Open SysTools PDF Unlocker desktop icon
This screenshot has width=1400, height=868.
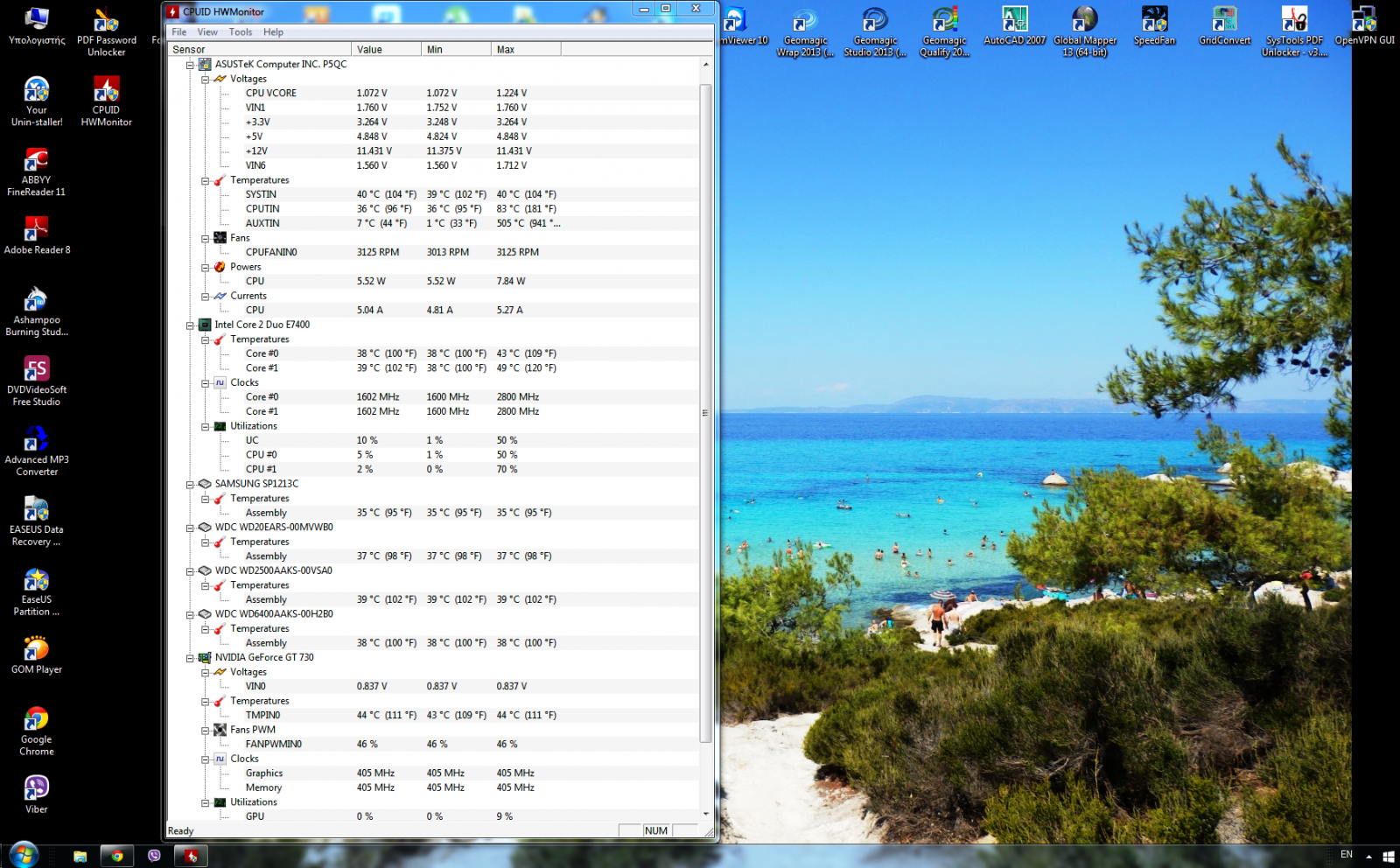coord(1295,32)
